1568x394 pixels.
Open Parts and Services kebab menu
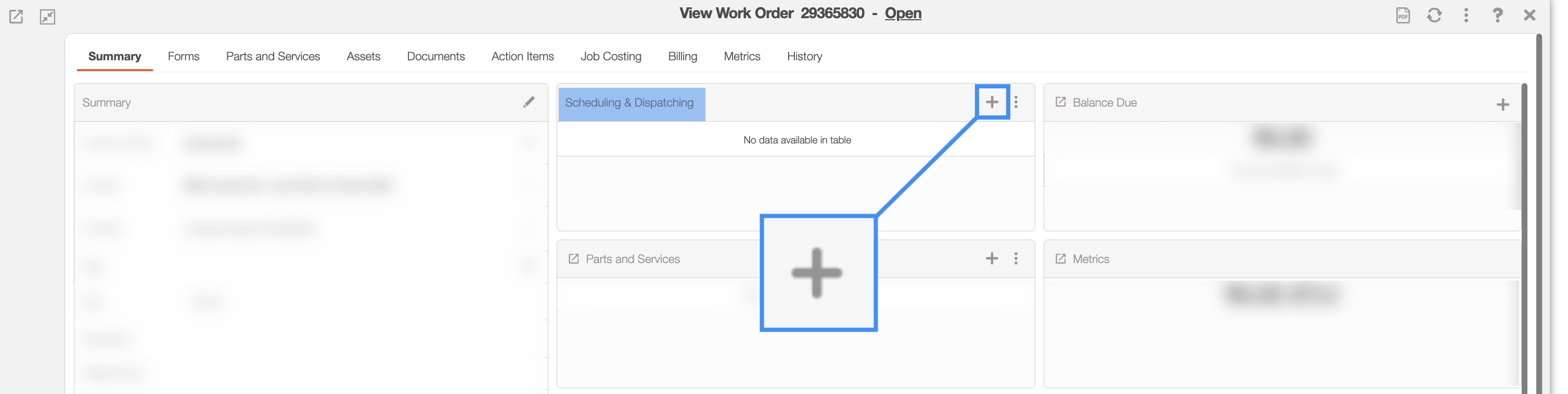pyautogui.click(x=1016, y=258)
